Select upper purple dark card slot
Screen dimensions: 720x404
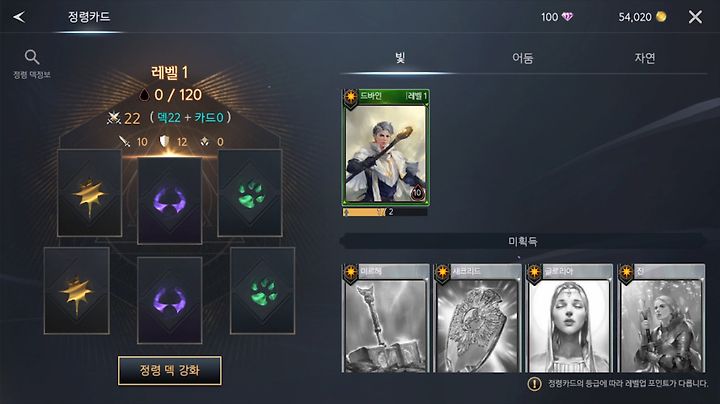coord(169,201)
